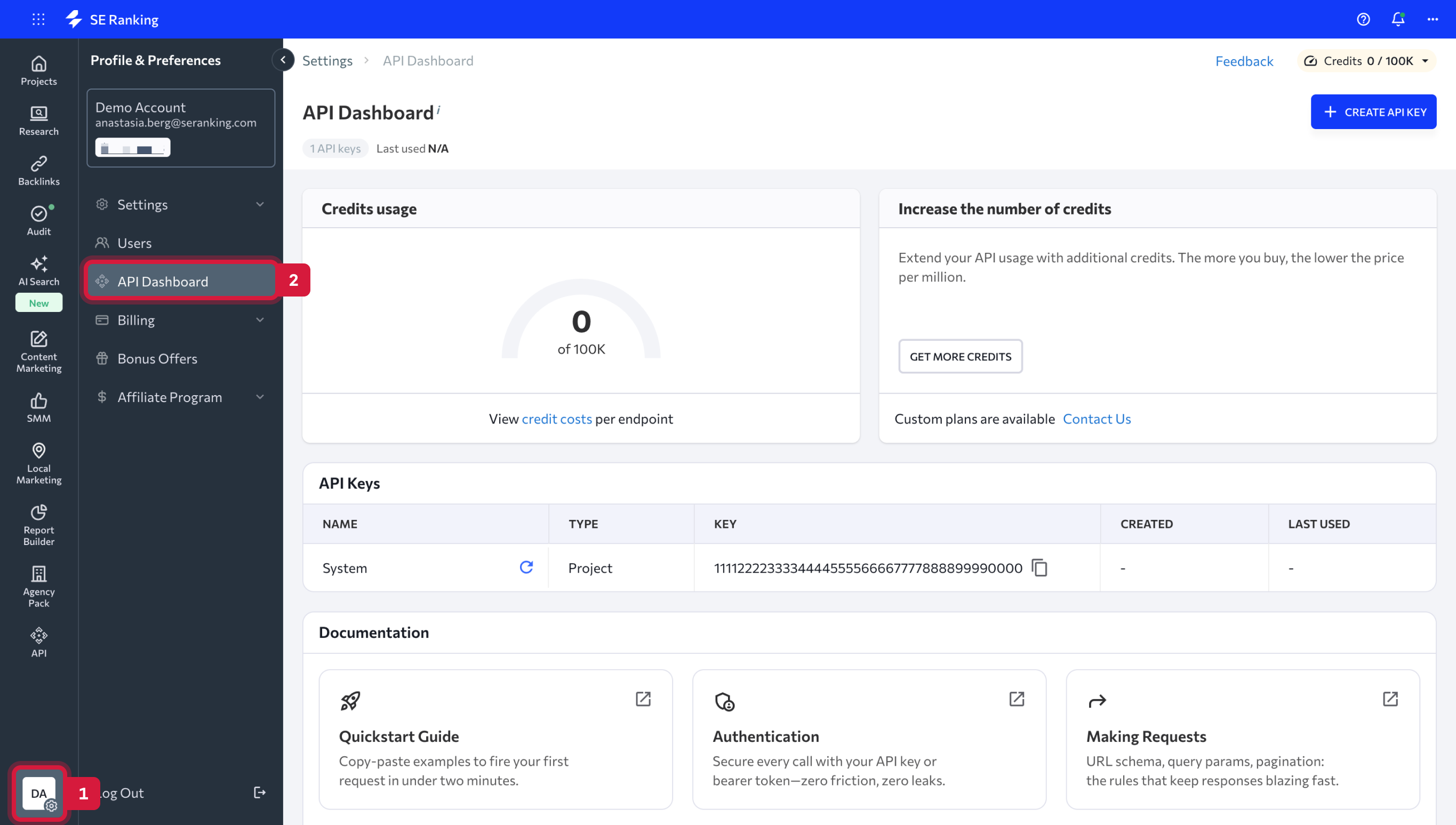The width and height of the screenshot is (1456, 825).
Task: Expand the Settings submenu
Action: coord(180,204)
